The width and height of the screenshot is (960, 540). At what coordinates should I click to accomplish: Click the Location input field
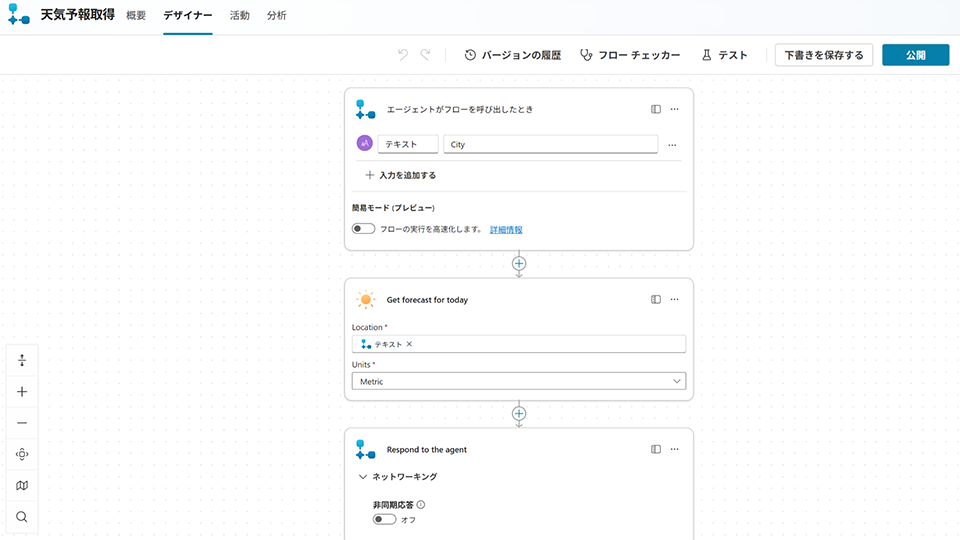(519, 344)
